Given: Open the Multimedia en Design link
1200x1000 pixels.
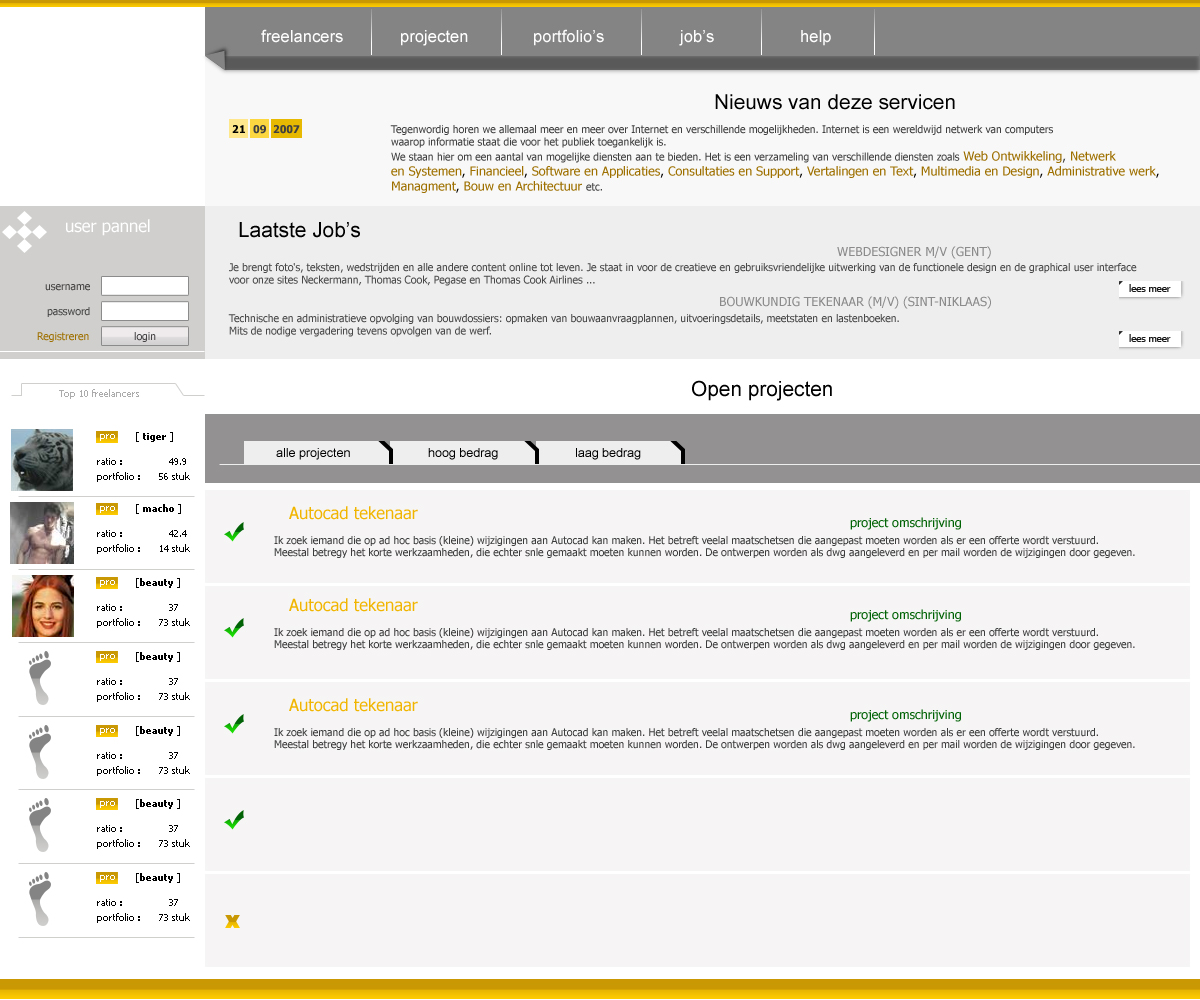Looking at the screenshot, I should [x=980, y=171].
